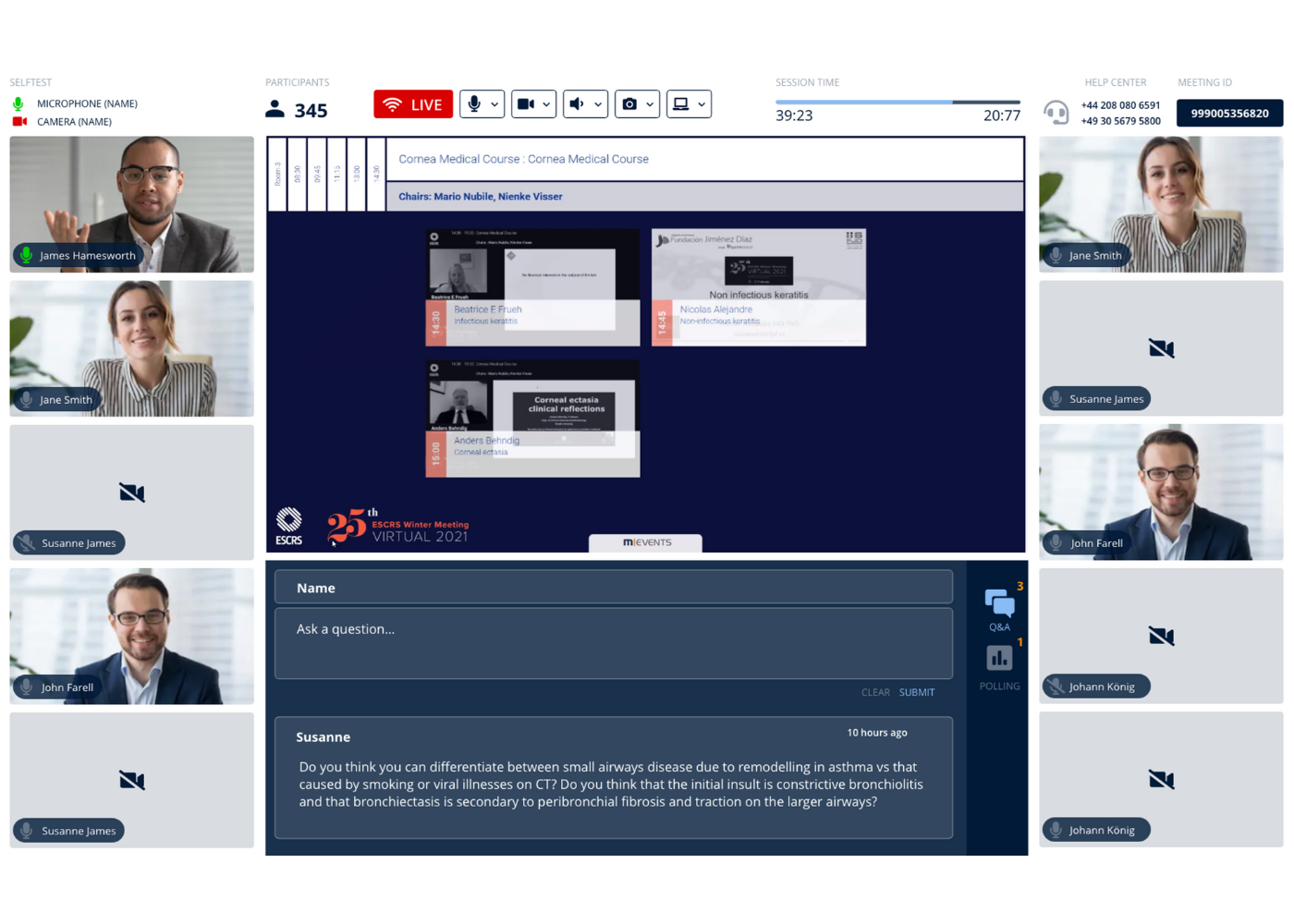Open the Polling chart icon

tap(999, 658)
